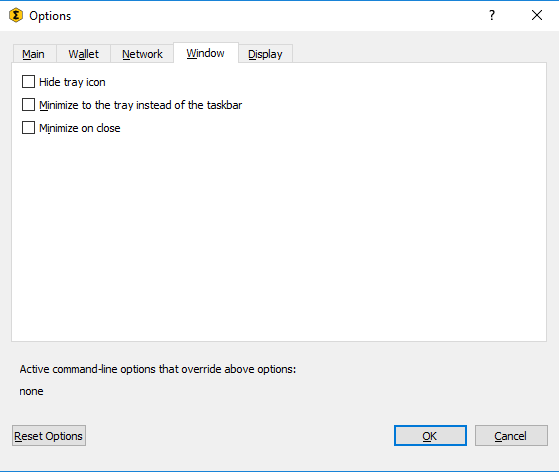Click the 'Minimize on close' label text
Screen dimensions: 559x472
80,128
